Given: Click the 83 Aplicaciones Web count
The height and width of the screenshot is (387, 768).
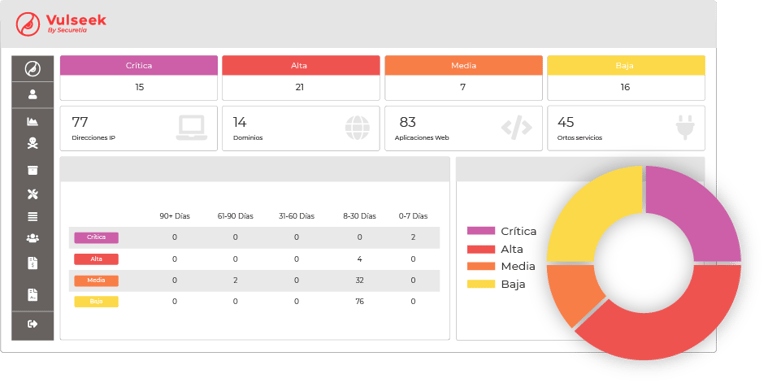Looking at the screenshot, I should pyautogui.click(x=408, y=122).
